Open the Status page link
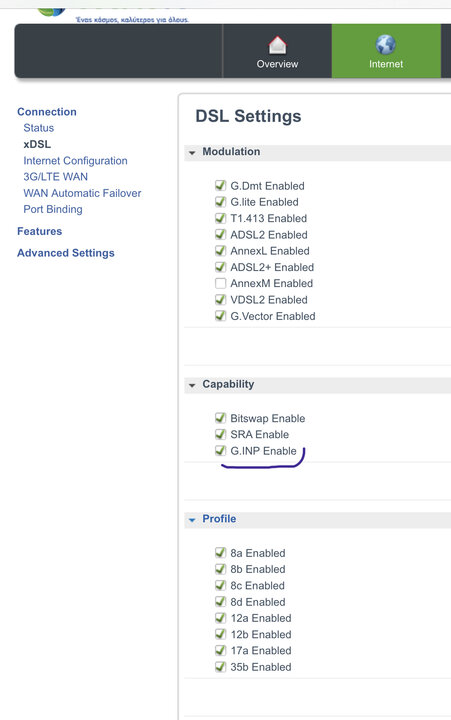This screenshot has width=451, height=720. [x=39, y=128]
